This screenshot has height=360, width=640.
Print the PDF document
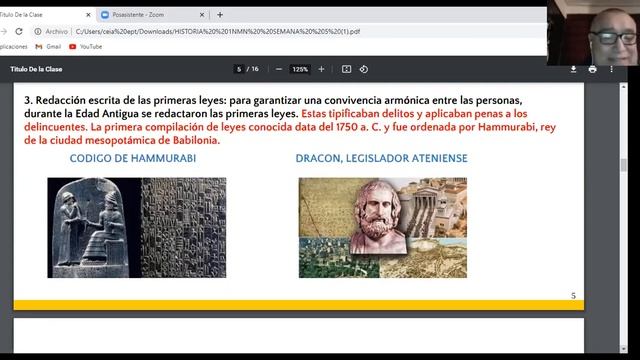[x=592, y=69]
